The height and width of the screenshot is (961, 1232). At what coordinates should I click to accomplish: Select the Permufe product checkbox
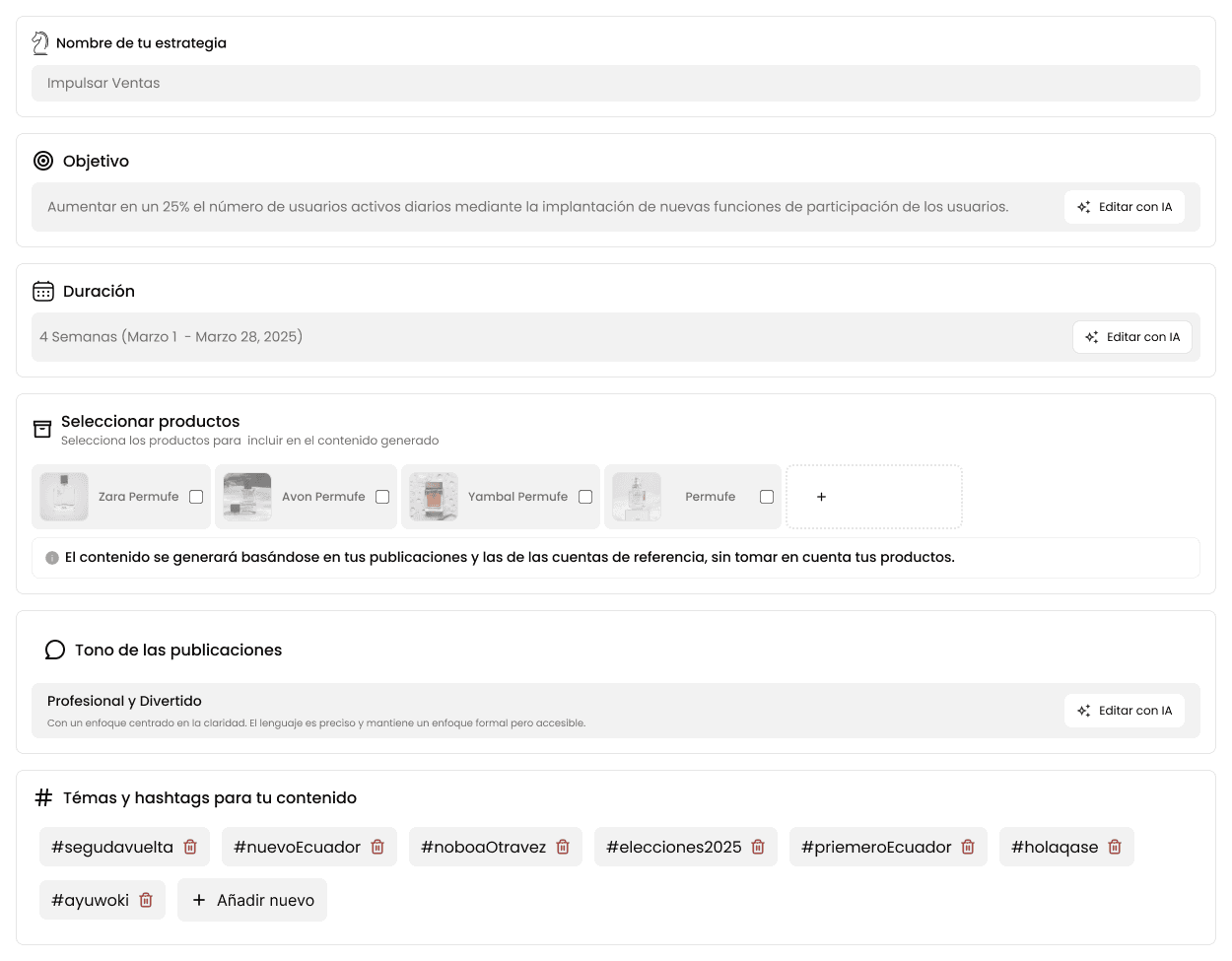click(x=767, y=497)
